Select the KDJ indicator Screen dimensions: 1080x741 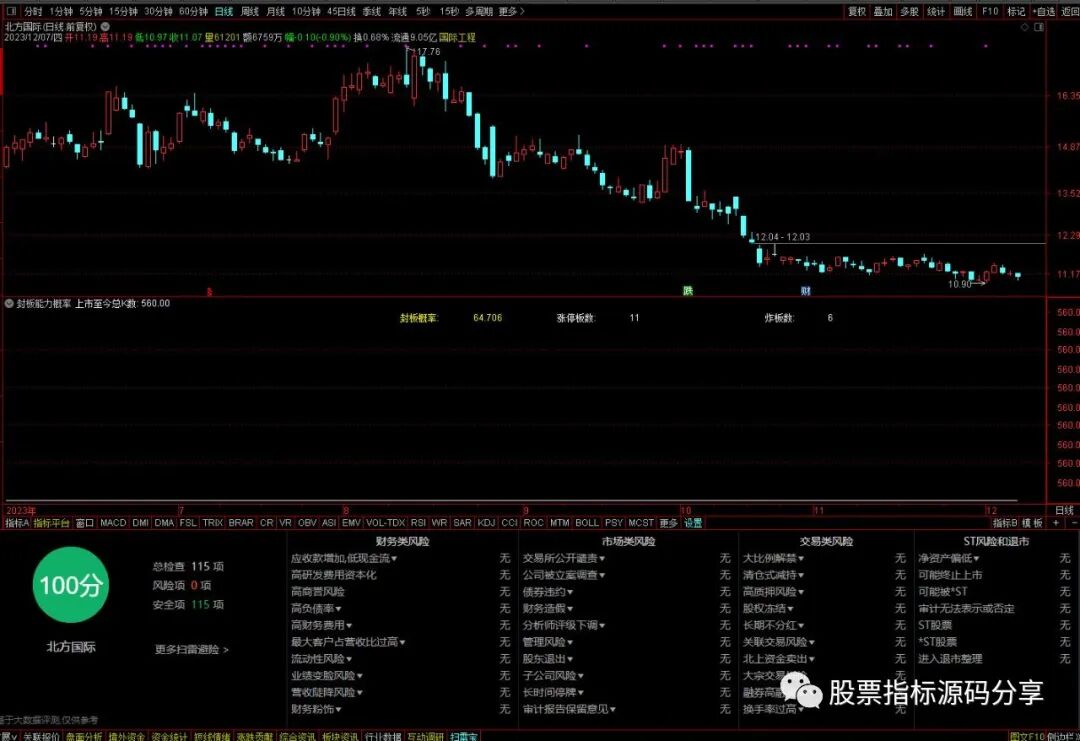coord(486,523)
